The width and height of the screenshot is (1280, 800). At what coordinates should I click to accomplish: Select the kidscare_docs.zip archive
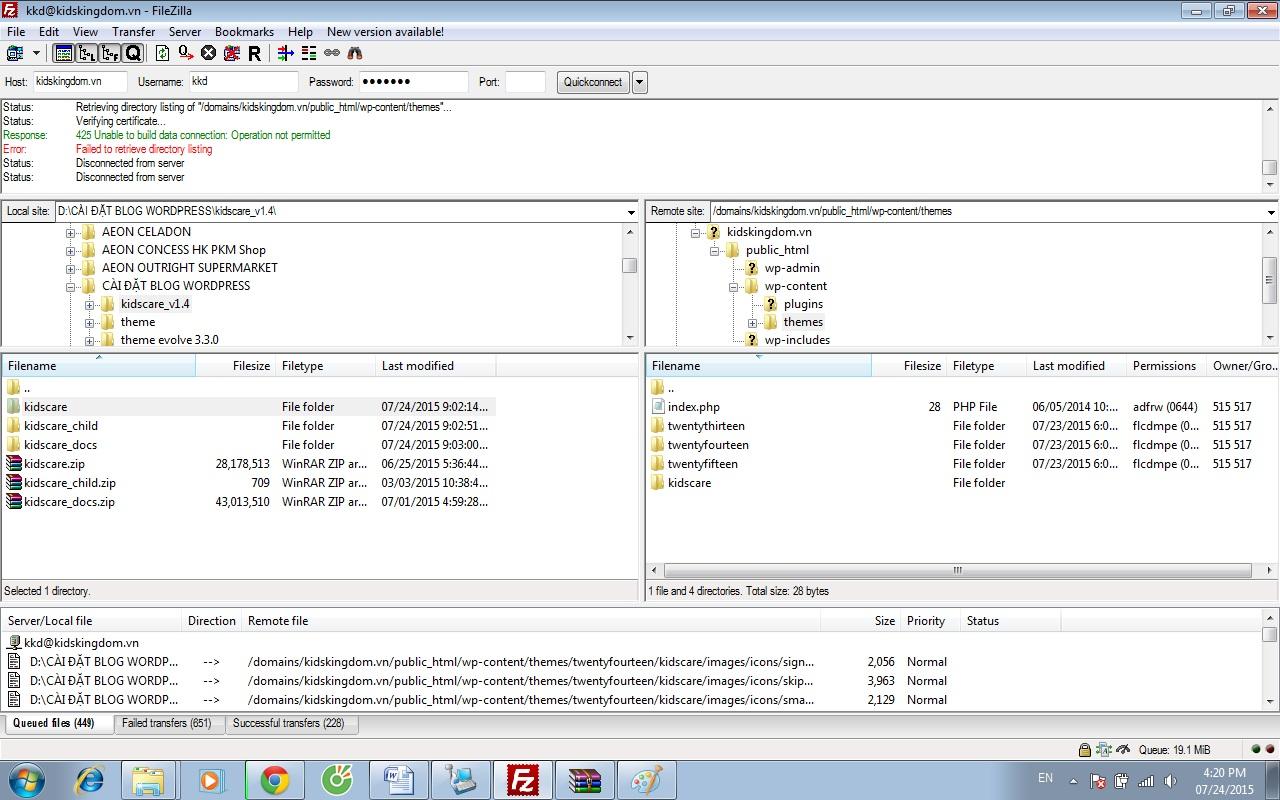pos(69,502)
